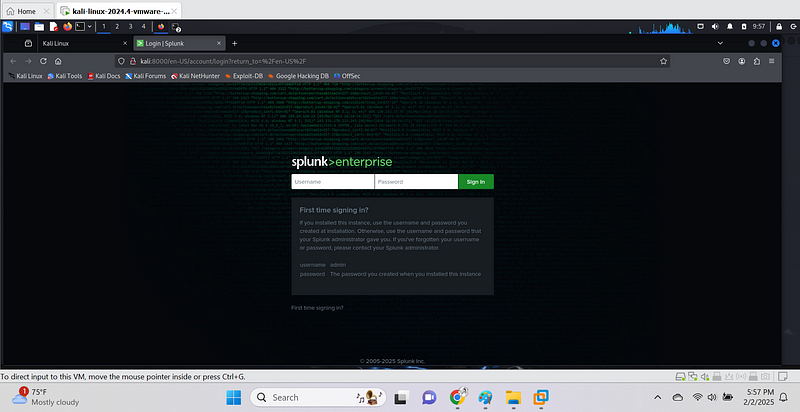Go forward in Firefox

pos(29,61)
